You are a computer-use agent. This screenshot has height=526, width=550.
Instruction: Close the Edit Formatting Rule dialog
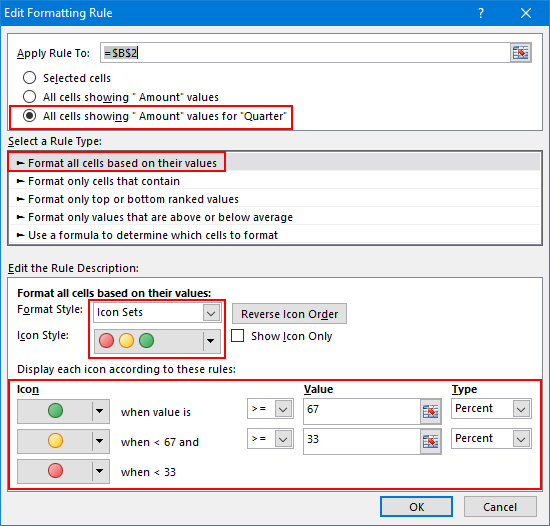[x=526, y=13]
